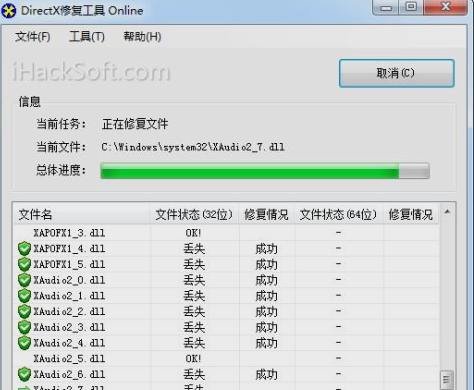The height and width of the screenshot is (390, 474).
Task: Maximize the DirectX修复工具 window
Action: point(411,7)
